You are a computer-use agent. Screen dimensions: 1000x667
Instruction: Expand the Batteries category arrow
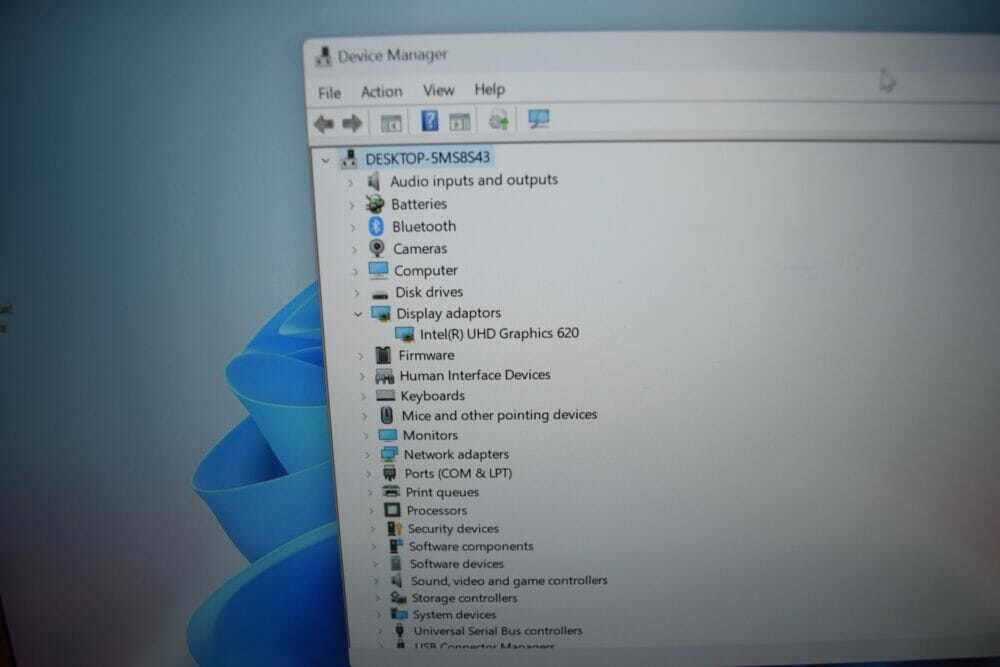point(351,206)
